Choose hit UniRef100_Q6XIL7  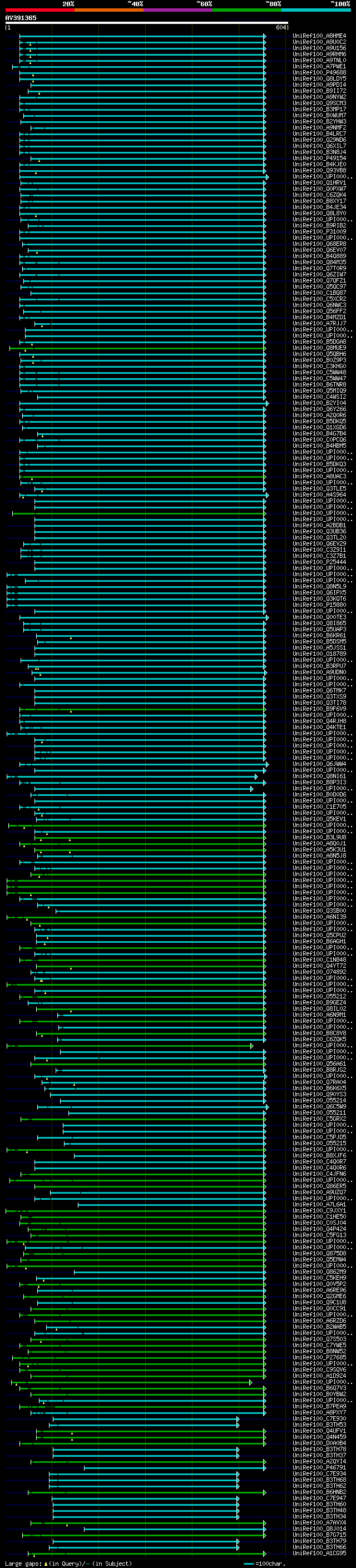[319, 146]
